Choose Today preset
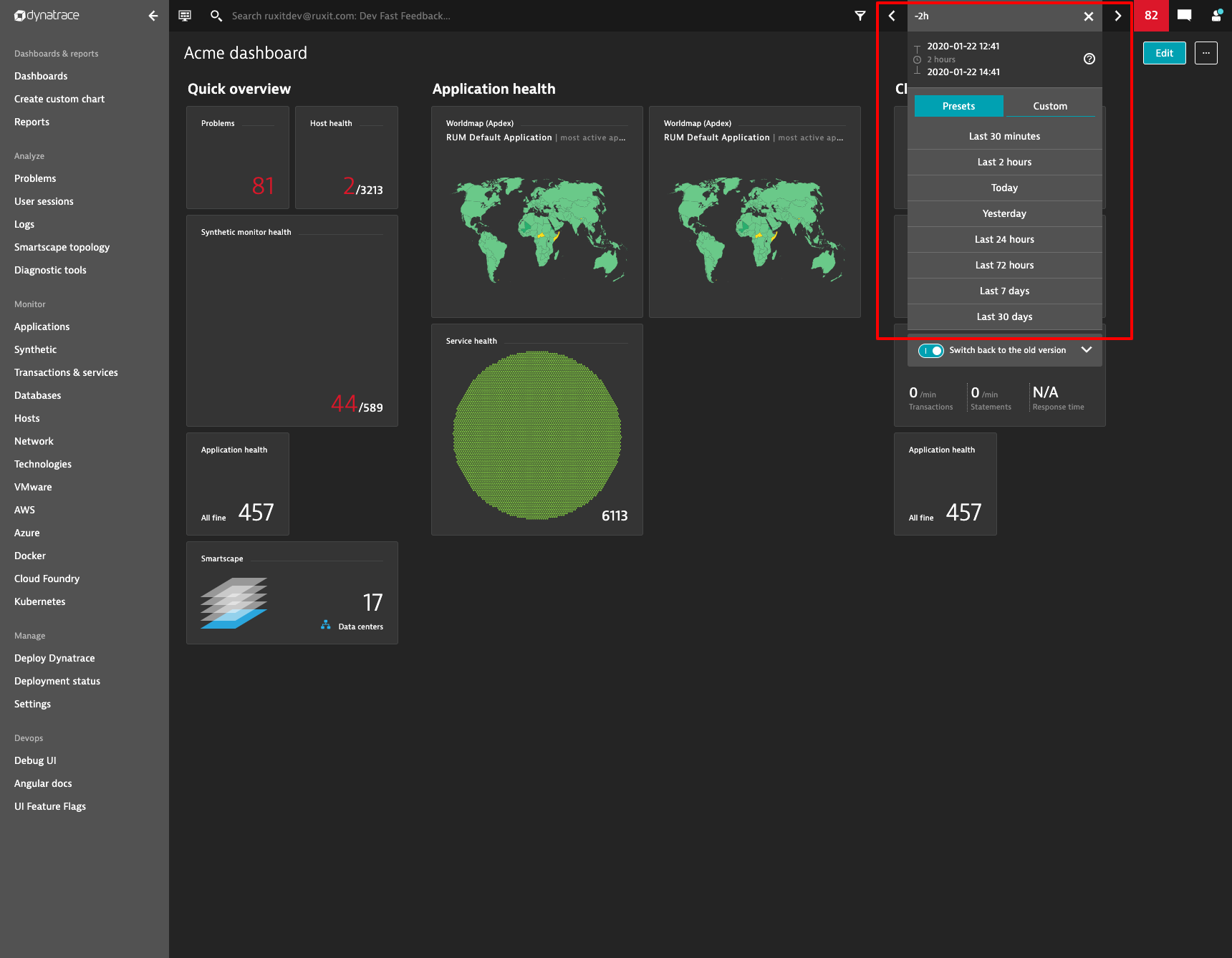The width and height of the screenshot is (1232, 958). pyautogui.click(x=1005, y=188)
